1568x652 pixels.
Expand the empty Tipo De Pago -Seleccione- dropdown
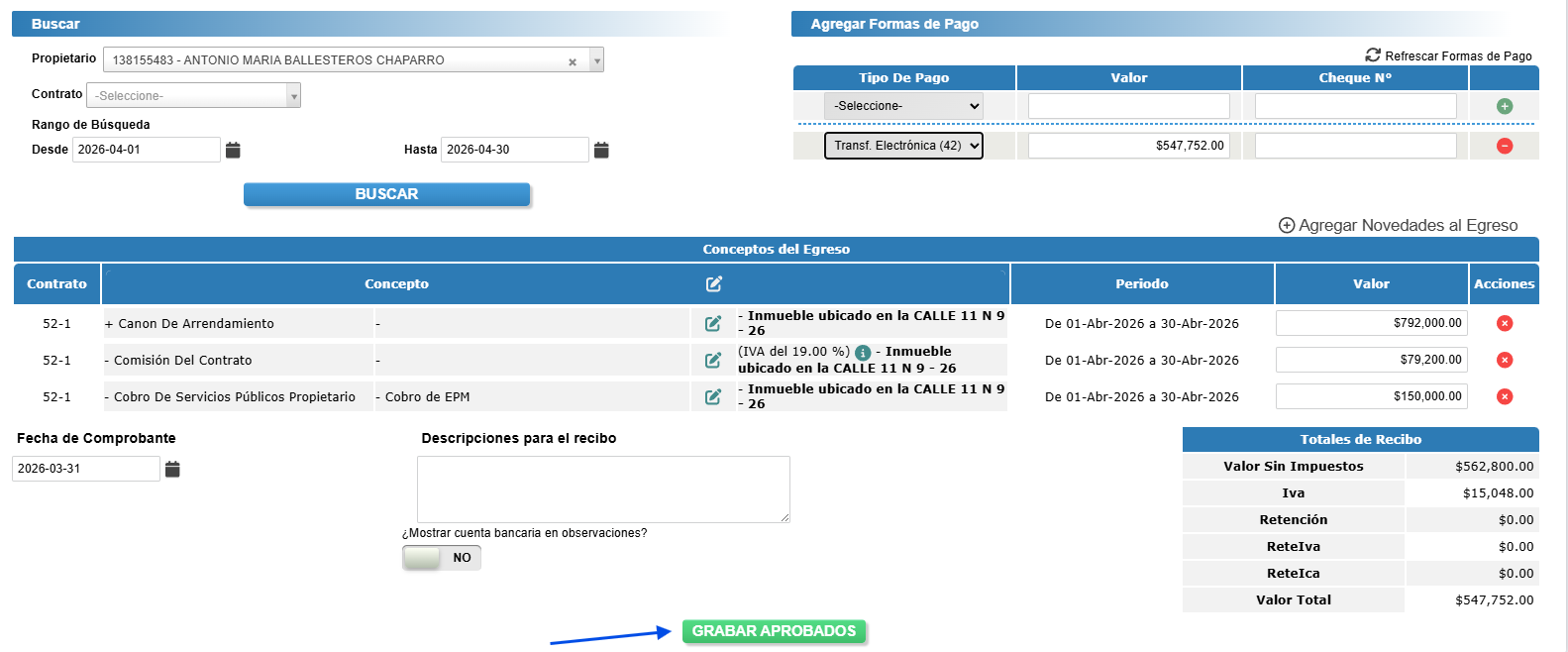pos(903,106)
